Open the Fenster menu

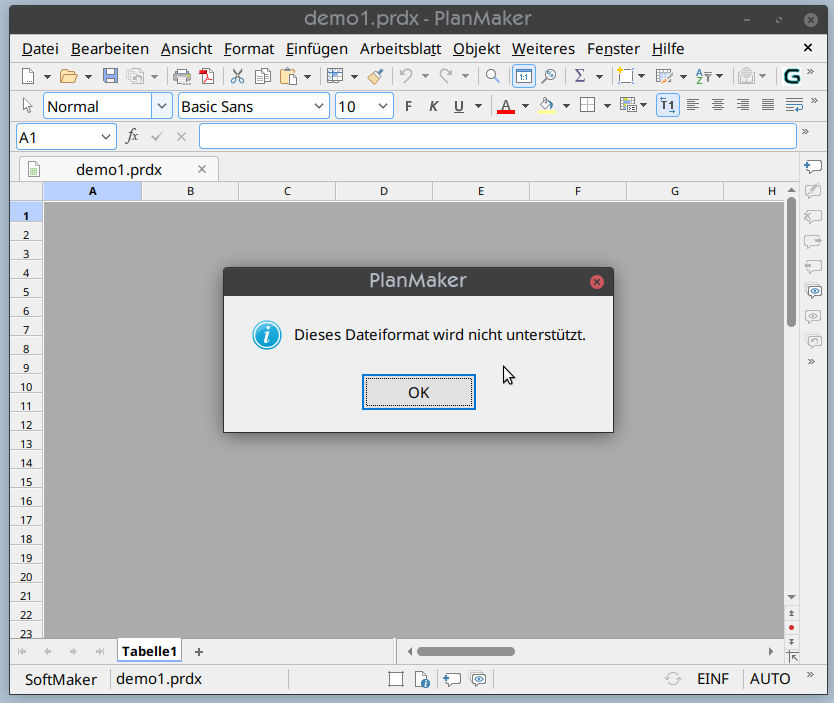click(x=613, y=49)
